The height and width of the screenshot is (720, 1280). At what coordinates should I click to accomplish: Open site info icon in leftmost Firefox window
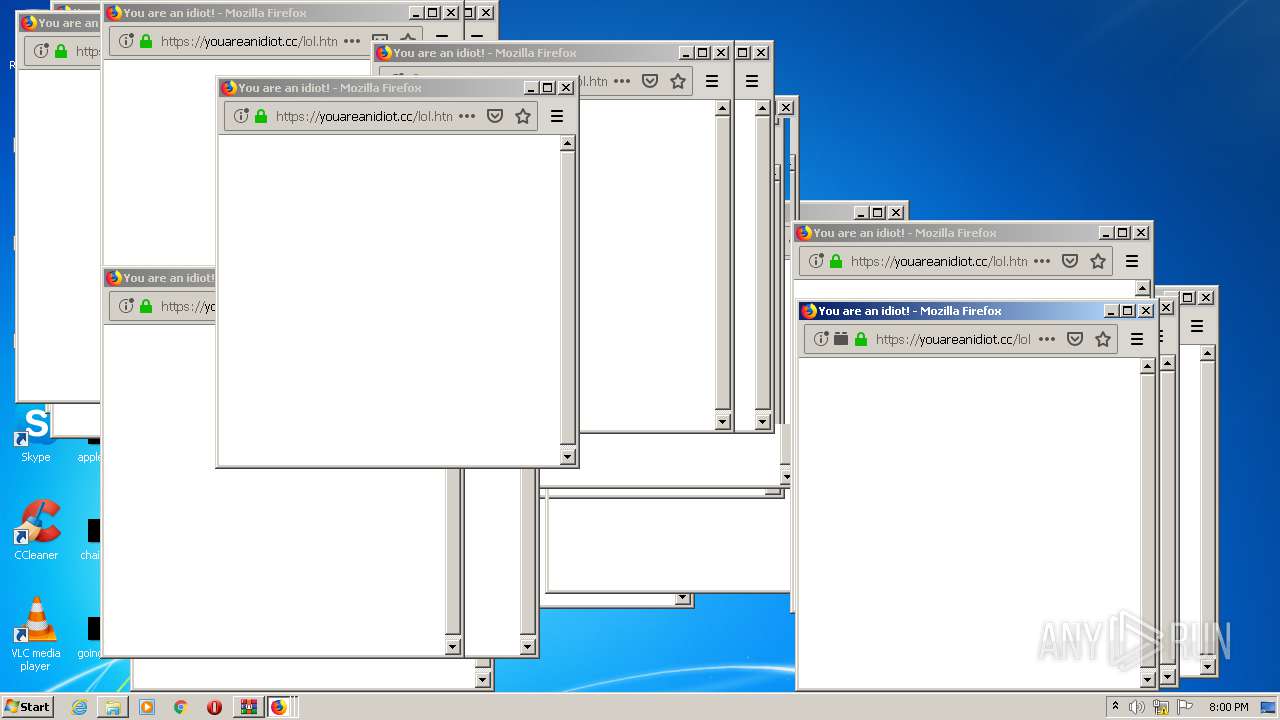[x=41, y=51]
